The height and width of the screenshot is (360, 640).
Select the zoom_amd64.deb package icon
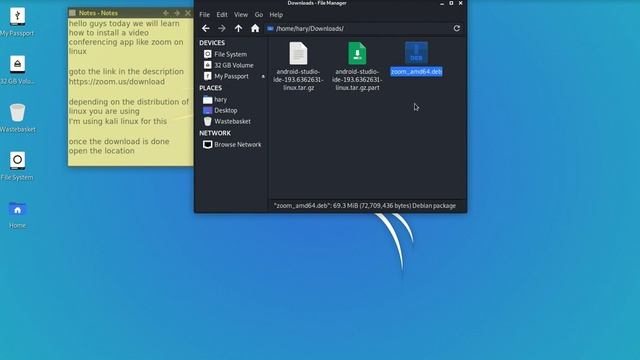(416, 53)
